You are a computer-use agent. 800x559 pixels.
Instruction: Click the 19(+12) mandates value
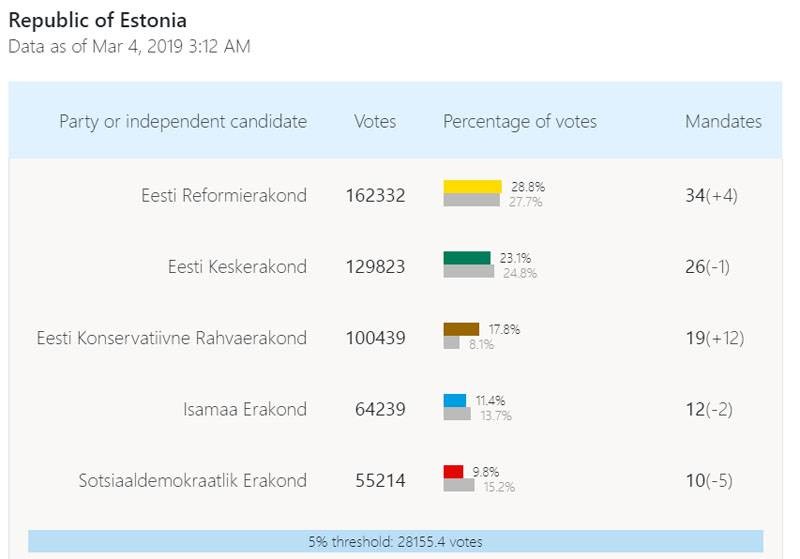click(x=714, y=338)
